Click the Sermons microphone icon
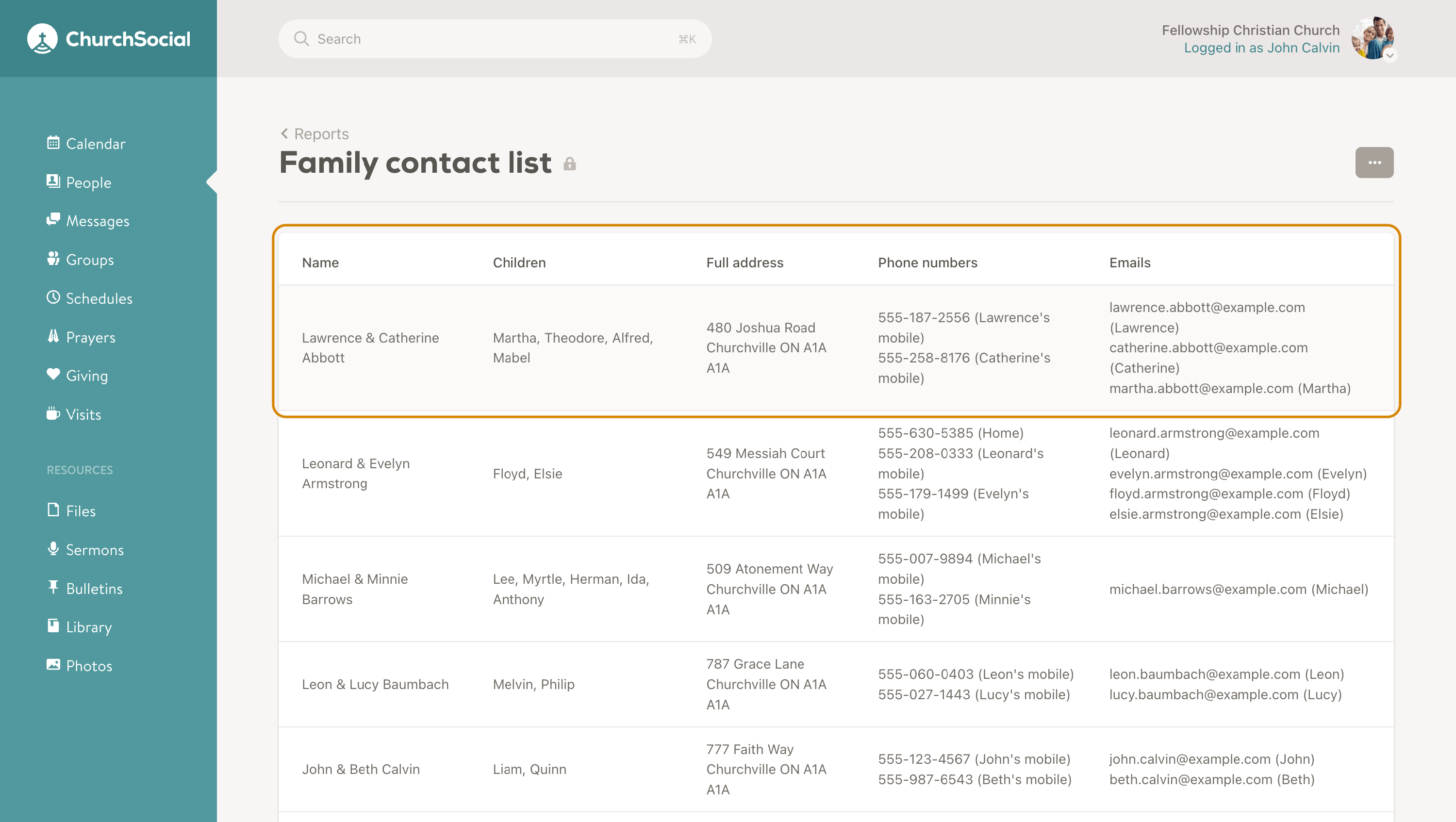 point(53,548)
